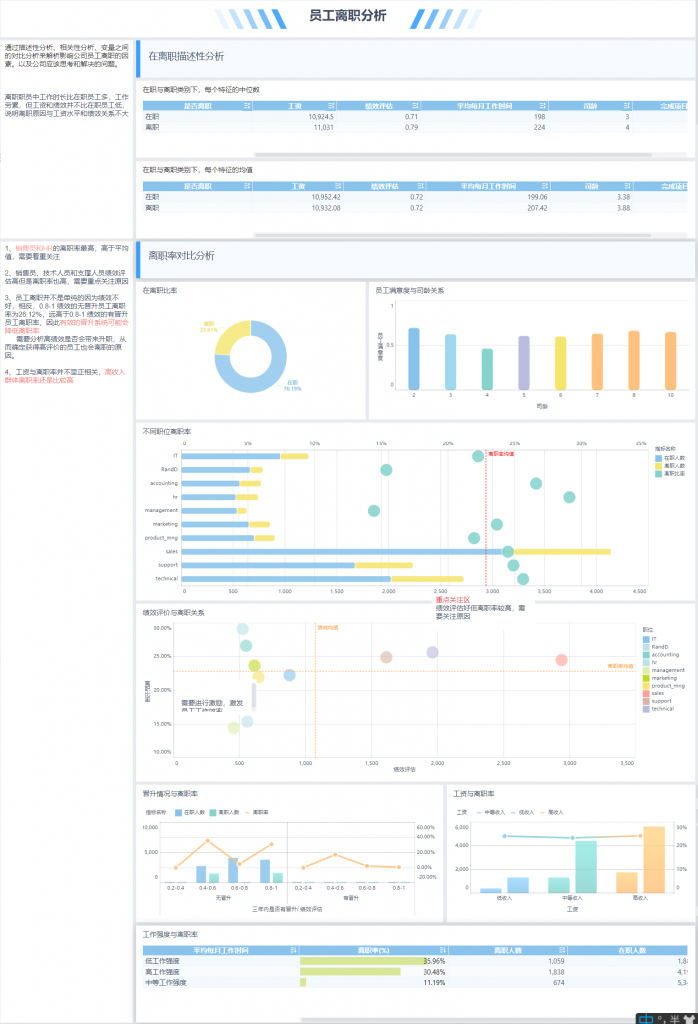Click the 员工离职分析 dashboard title
This screenshot has width=698, height=1024.
point(347,16)
